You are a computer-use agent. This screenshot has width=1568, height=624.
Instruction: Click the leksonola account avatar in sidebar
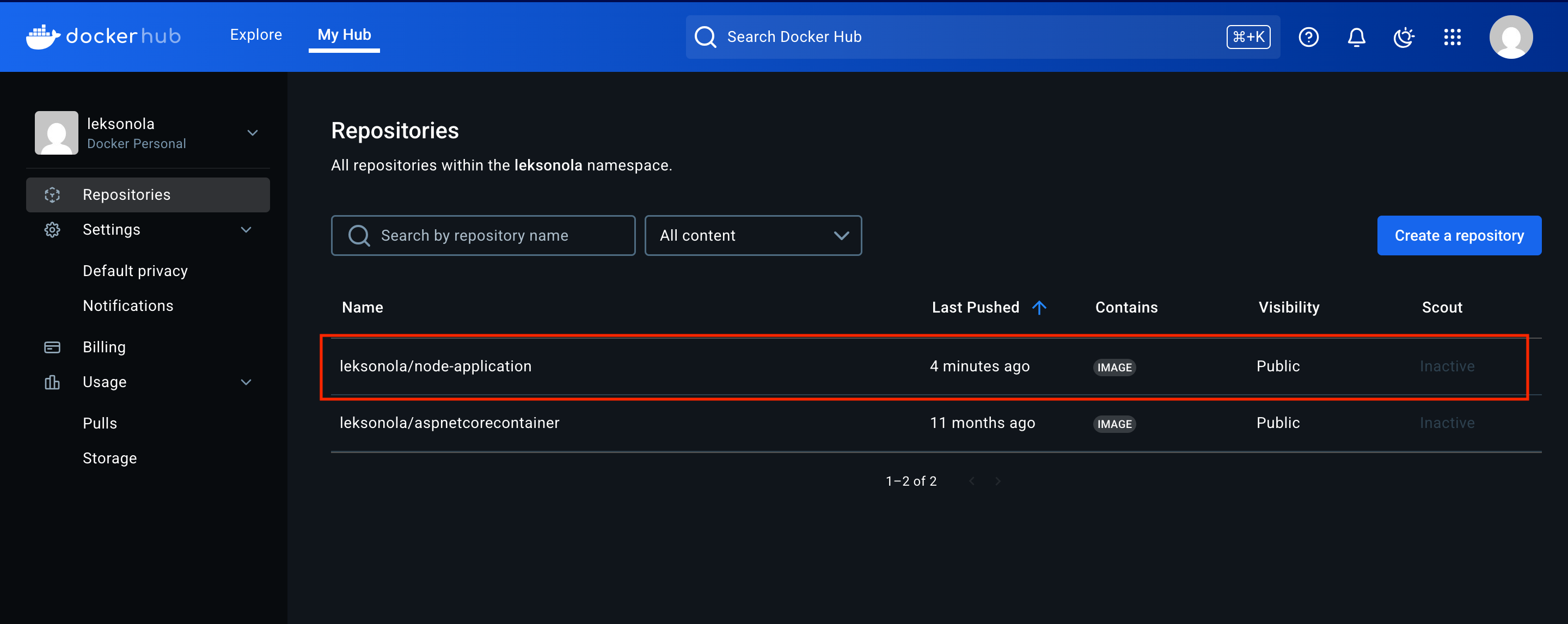[57, 133]
